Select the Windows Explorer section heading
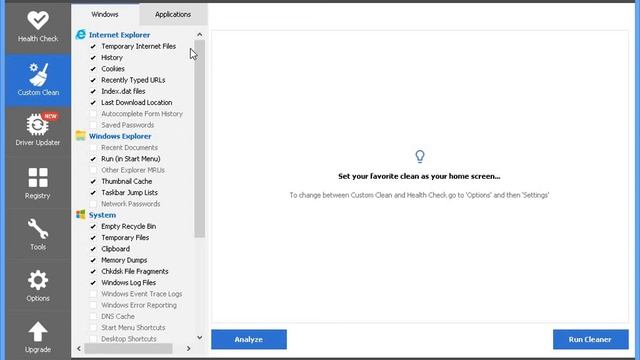 pos(120,136)
